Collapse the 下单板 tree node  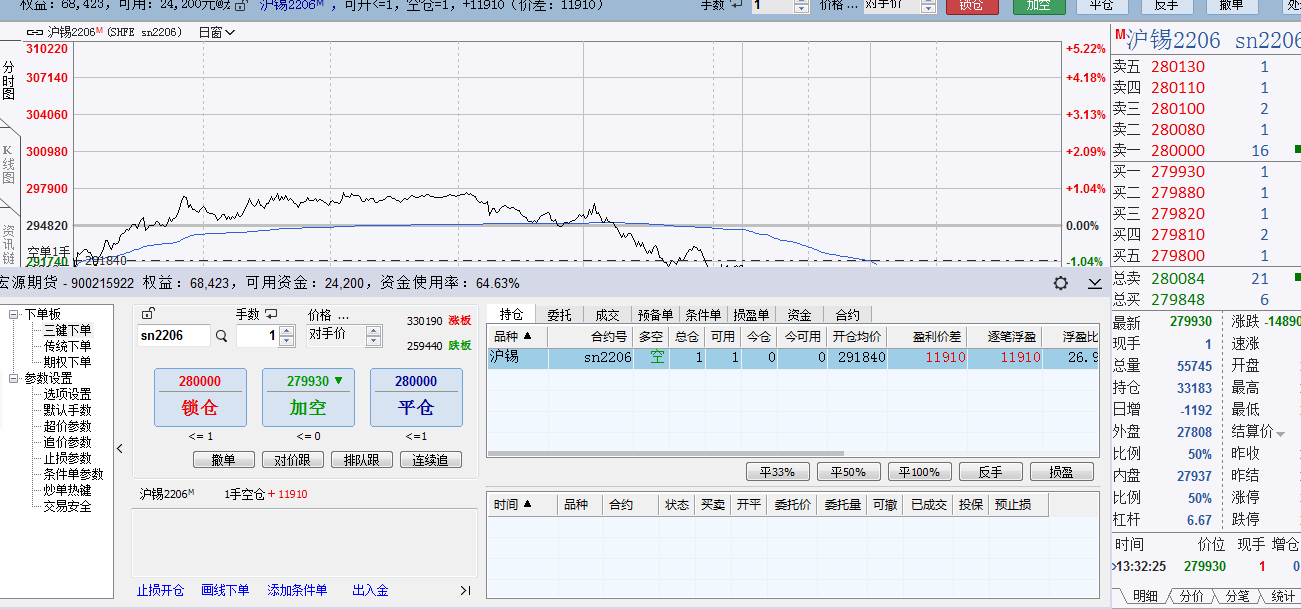pyautogui.click(x=14, y=315)
